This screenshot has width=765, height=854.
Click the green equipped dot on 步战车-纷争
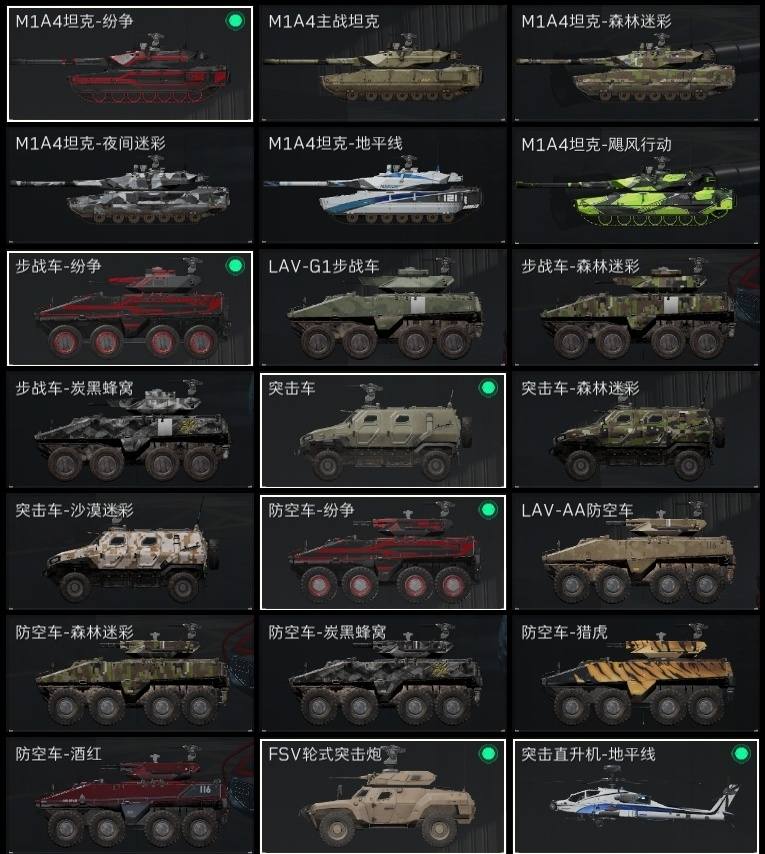click(x=235, y=266)
